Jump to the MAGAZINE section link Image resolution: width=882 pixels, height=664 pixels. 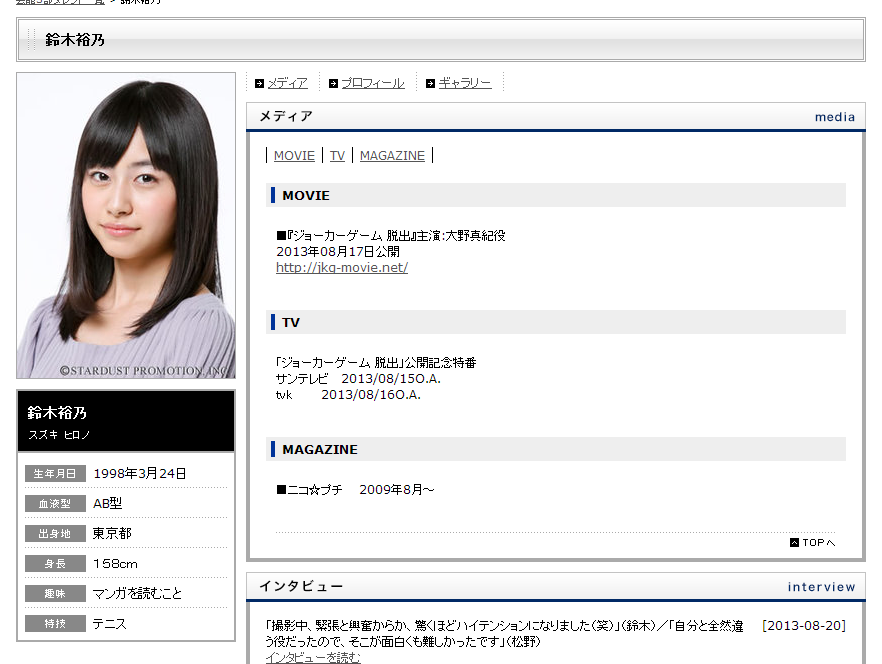(x=392, y=156)
